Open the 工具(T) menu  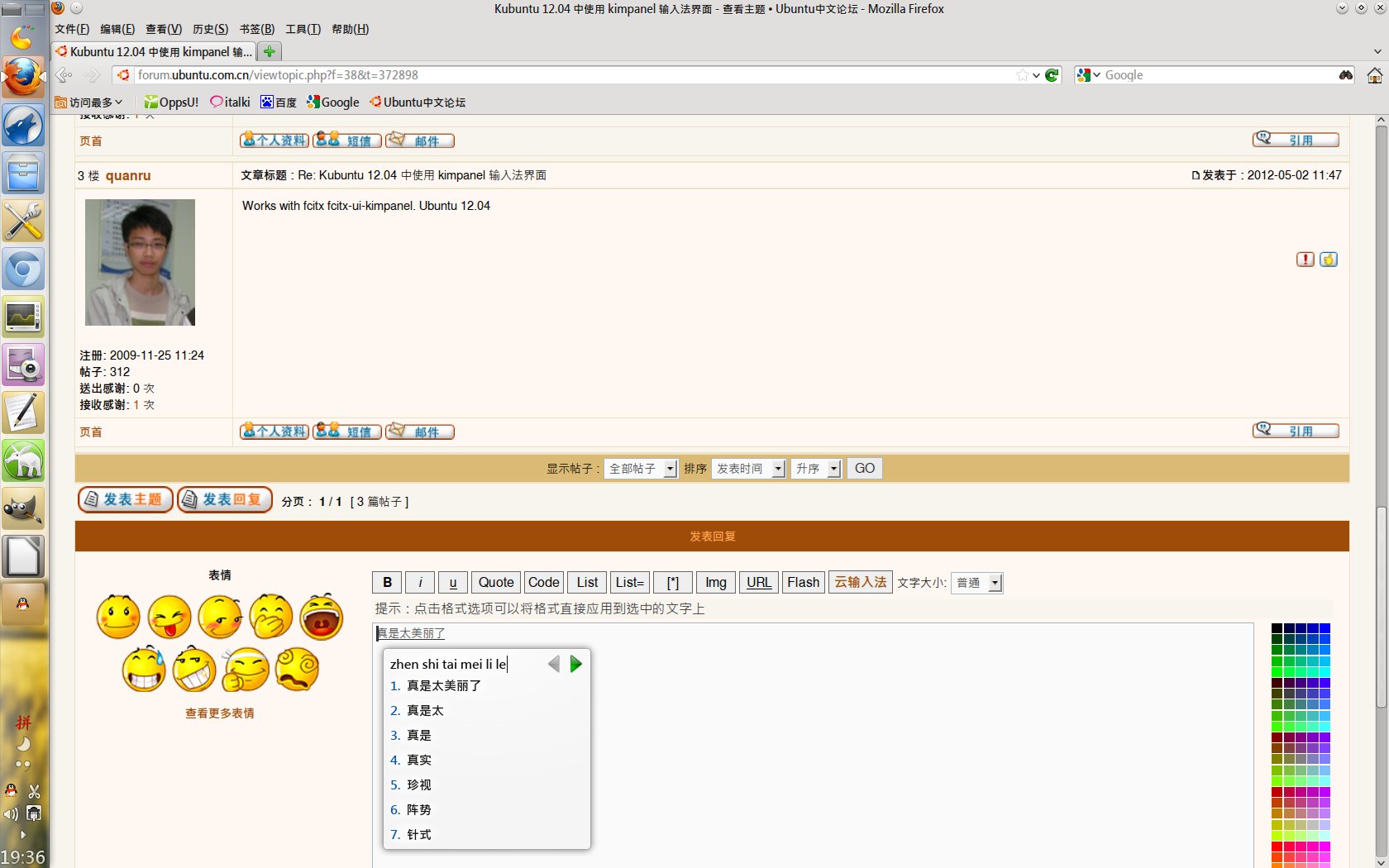click(303, 29)
